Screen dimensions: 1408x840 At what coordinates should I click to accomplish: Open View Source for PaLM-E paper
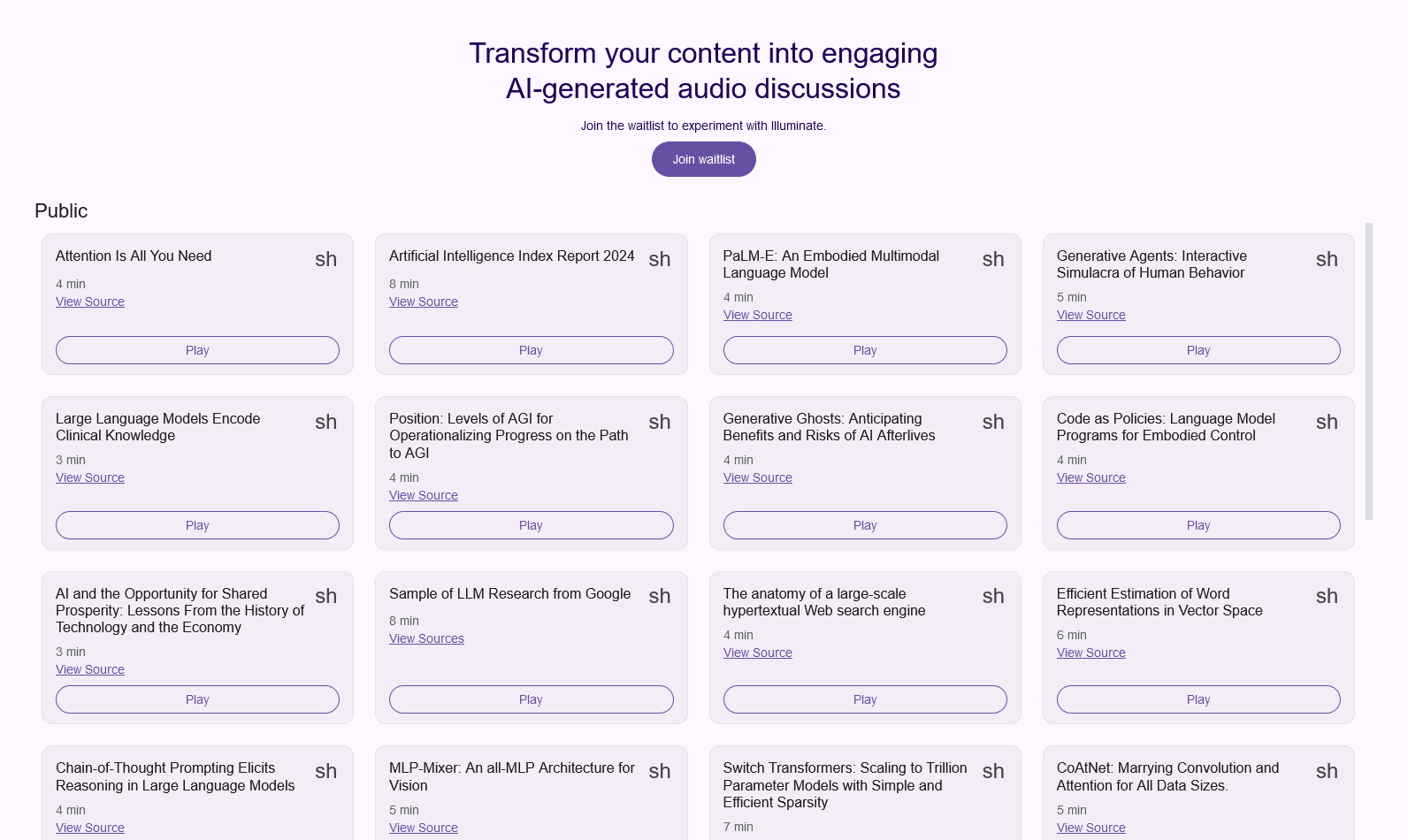[x=757, y=315]
